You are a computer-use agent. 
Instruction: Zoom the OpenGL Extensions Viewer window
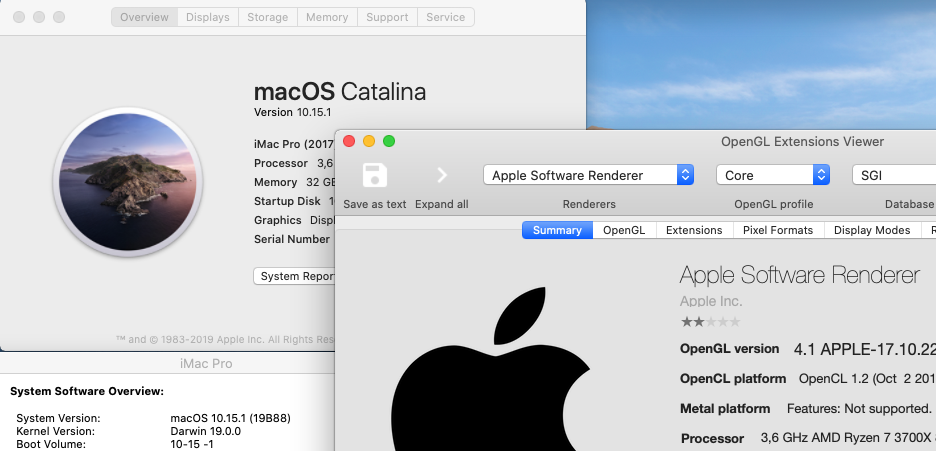(x=389, y=141)
